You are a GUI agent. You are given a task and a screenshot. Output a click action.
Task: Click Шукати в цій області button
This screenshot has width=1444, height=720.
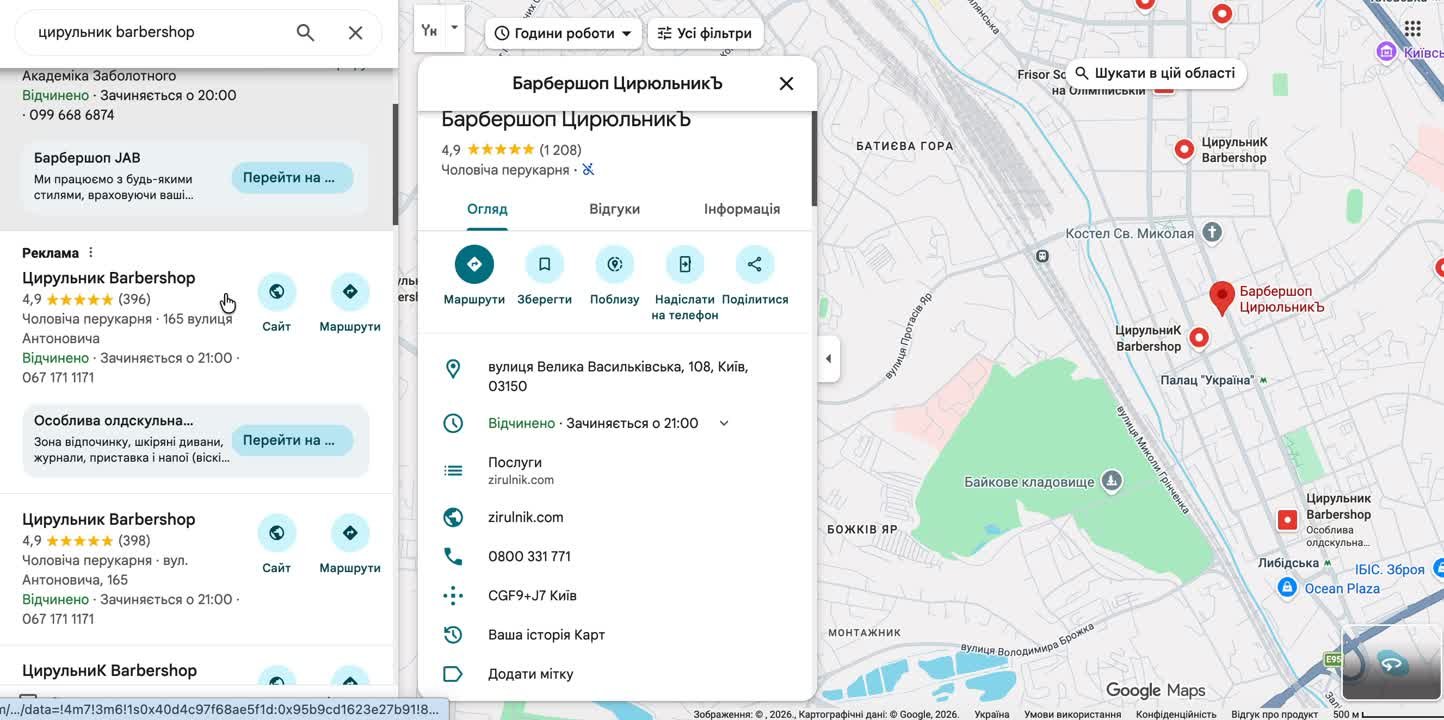pyautogui.click(x=1155, y=73)
